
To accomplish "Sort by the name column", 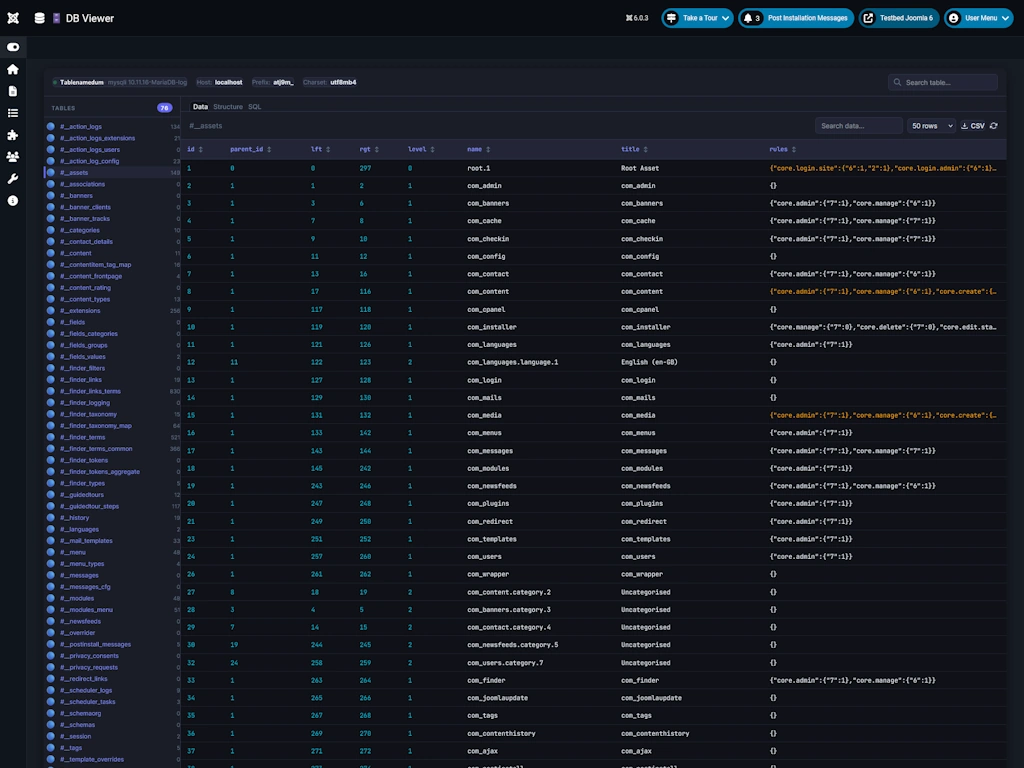I will (x=479, y=150).
